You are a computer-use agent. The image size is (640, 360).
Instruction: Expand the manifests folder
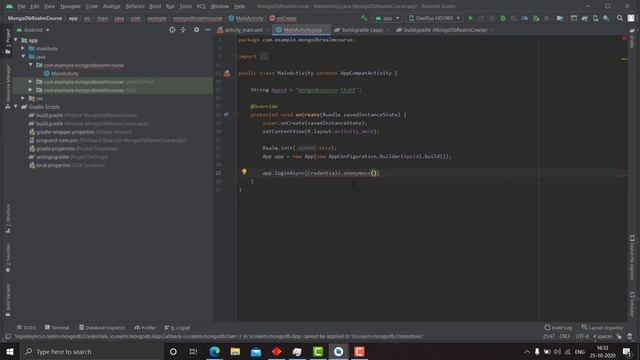(23, 48)
